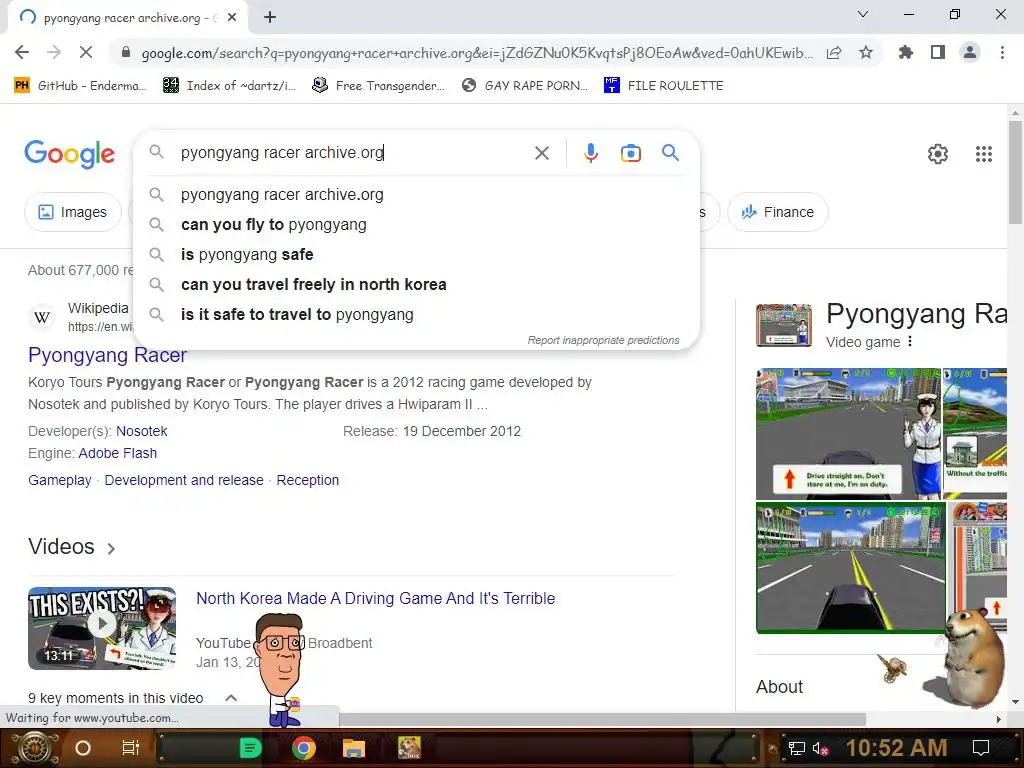Open the Extensions puzzle icon
The width and height of the screenshot is (1024, 768).
click(906, 52)
